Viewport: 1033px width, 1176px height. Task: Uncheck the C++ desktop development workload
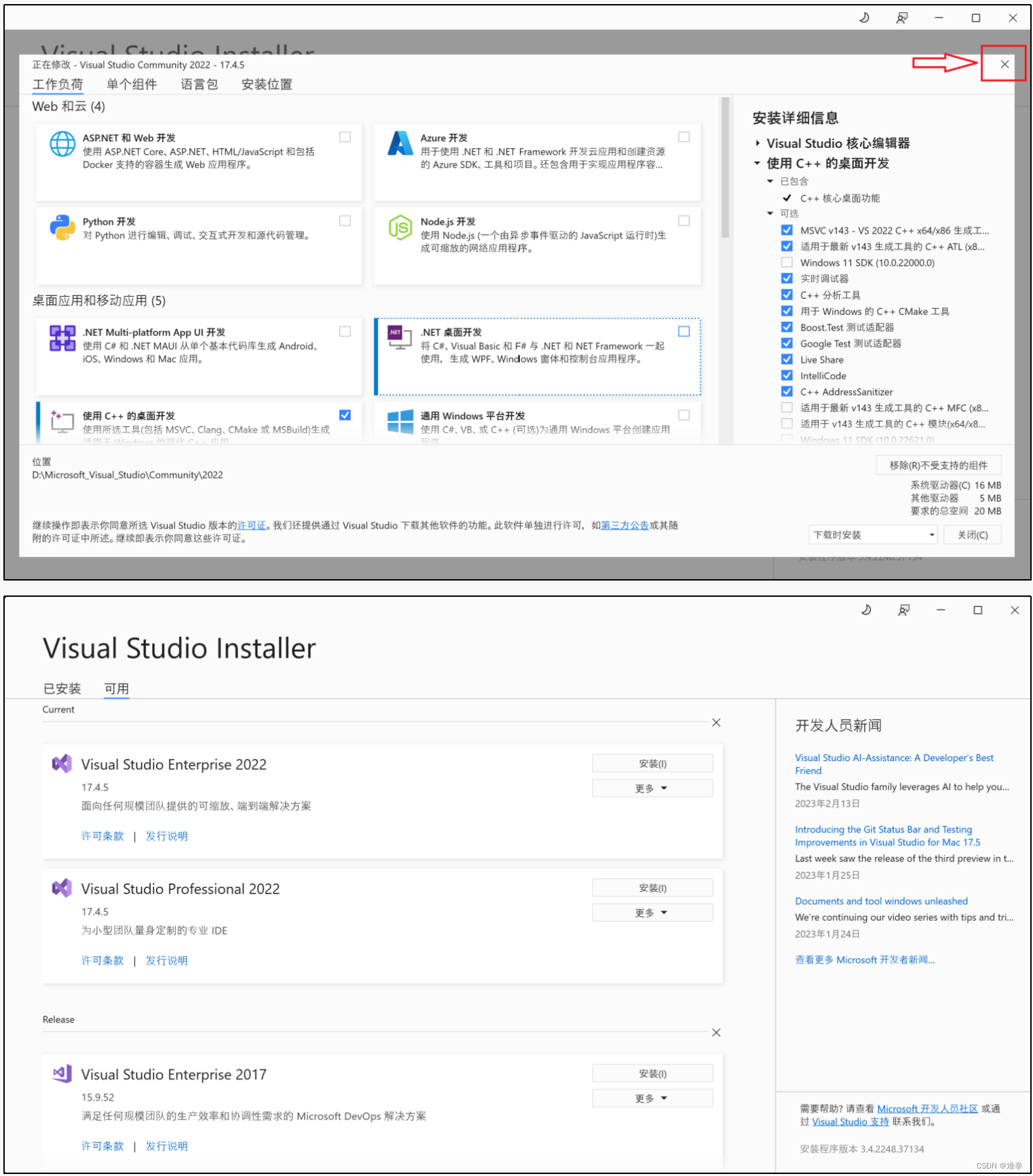tap(345, 415)
